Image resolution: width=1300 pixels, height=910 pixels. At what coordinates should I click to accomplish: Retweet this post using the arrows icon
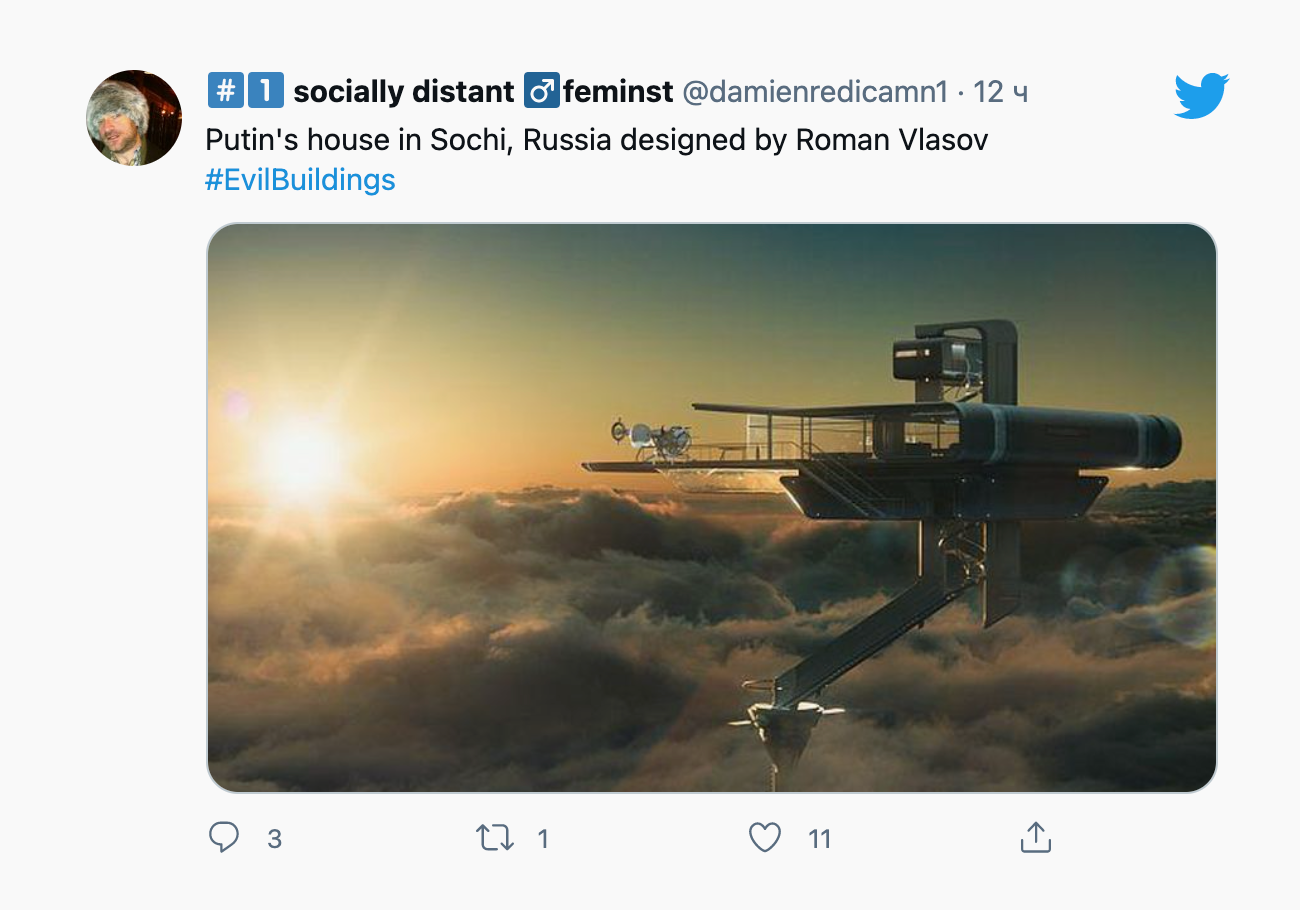495,837
